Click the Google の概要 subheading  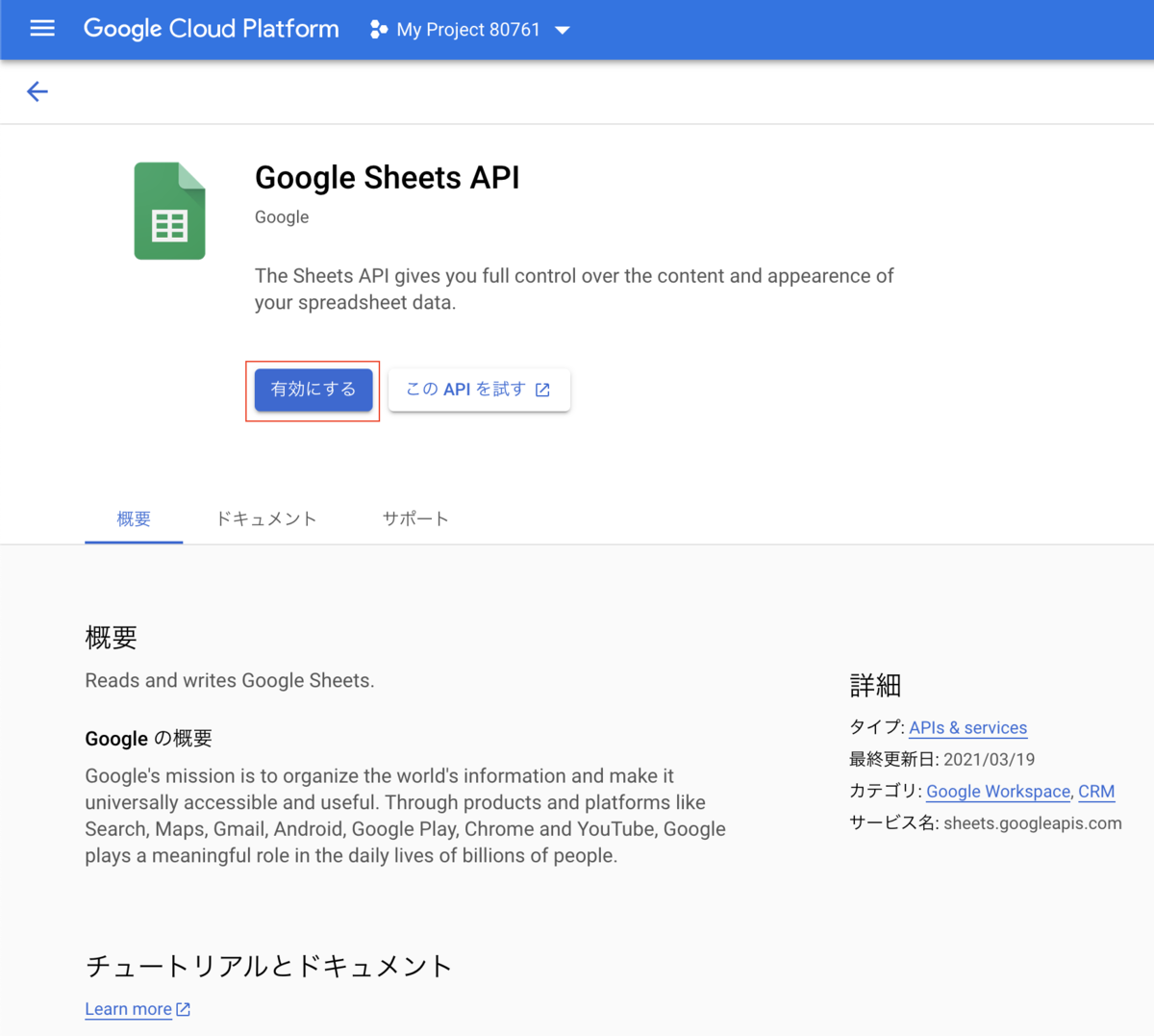click(x=149, y=739)
